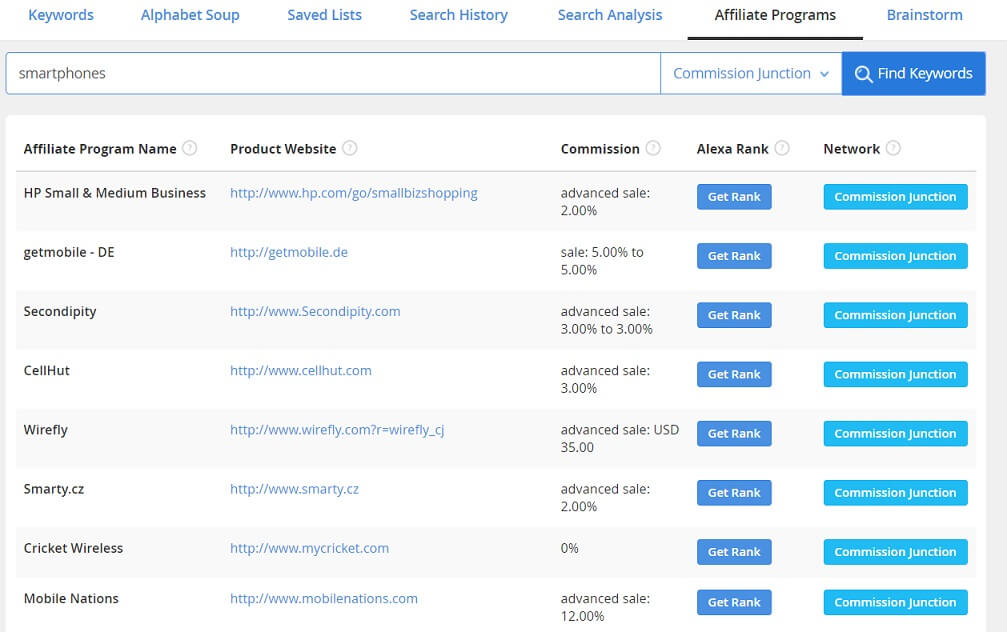Click help icon beside Product Website header
Image resolution: width=1007 pixels, height=632 pixels.
(x=349, y=148)
